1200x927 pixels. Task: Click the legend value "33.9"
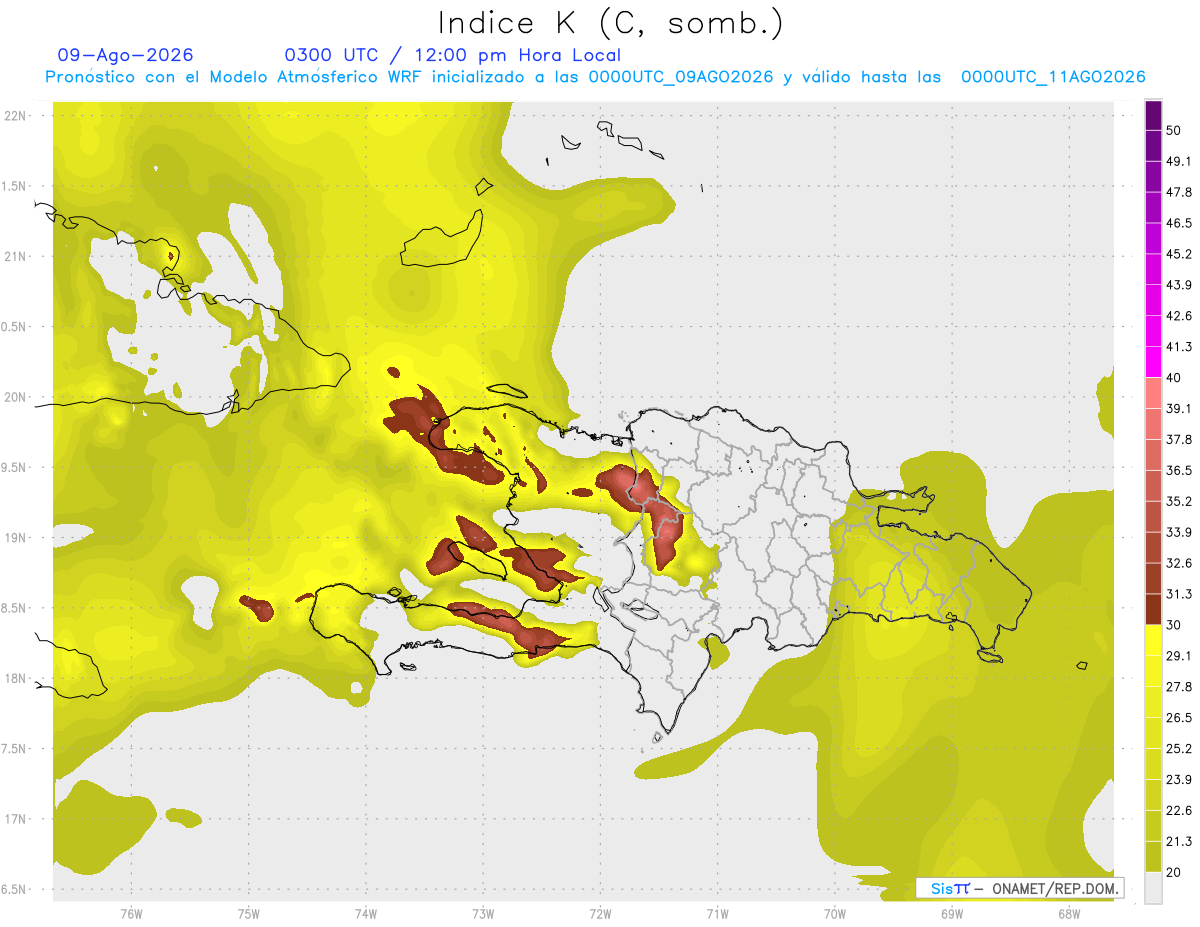(x=1179, y=532)
